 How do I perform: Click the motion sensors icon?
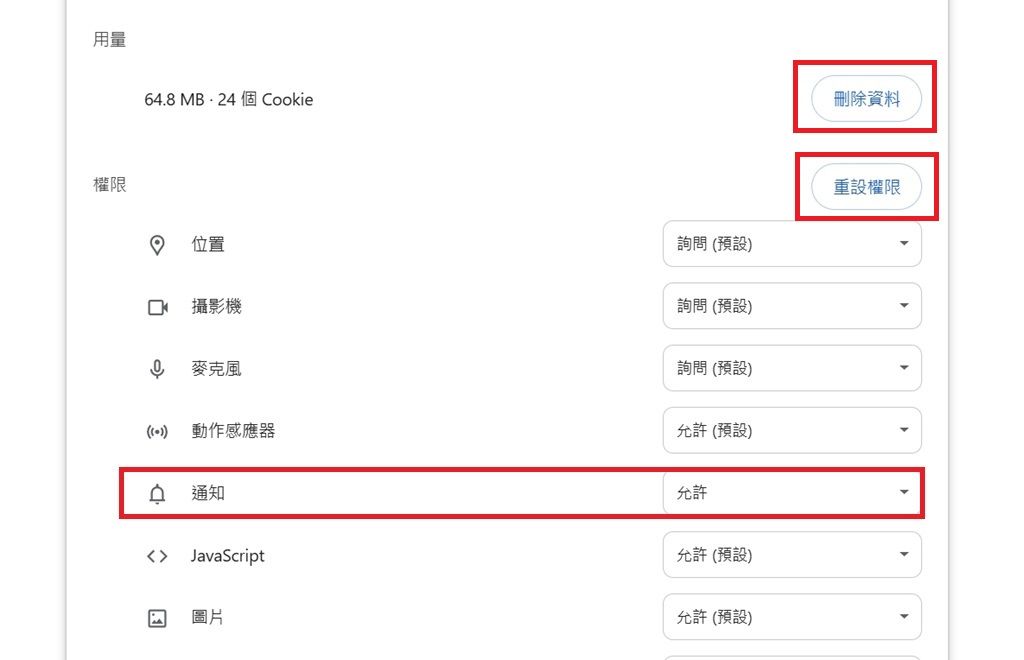tap(157, 431)
